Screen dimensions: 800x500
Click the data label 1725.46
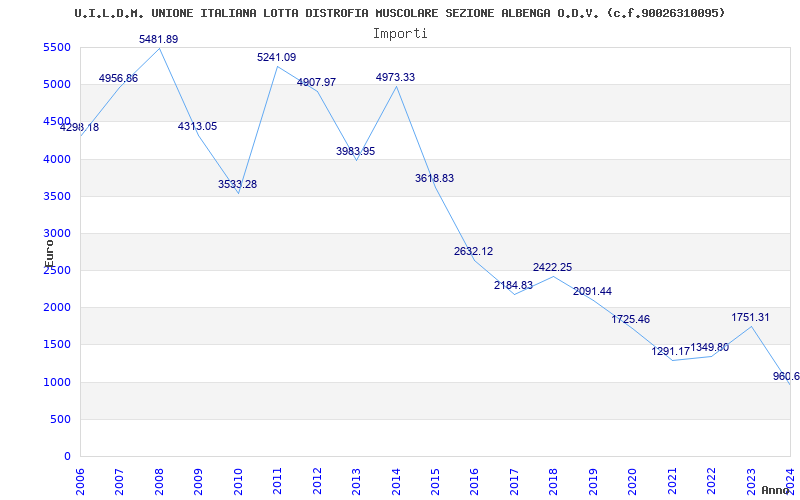pyautogui.click(x=631, y=319)
